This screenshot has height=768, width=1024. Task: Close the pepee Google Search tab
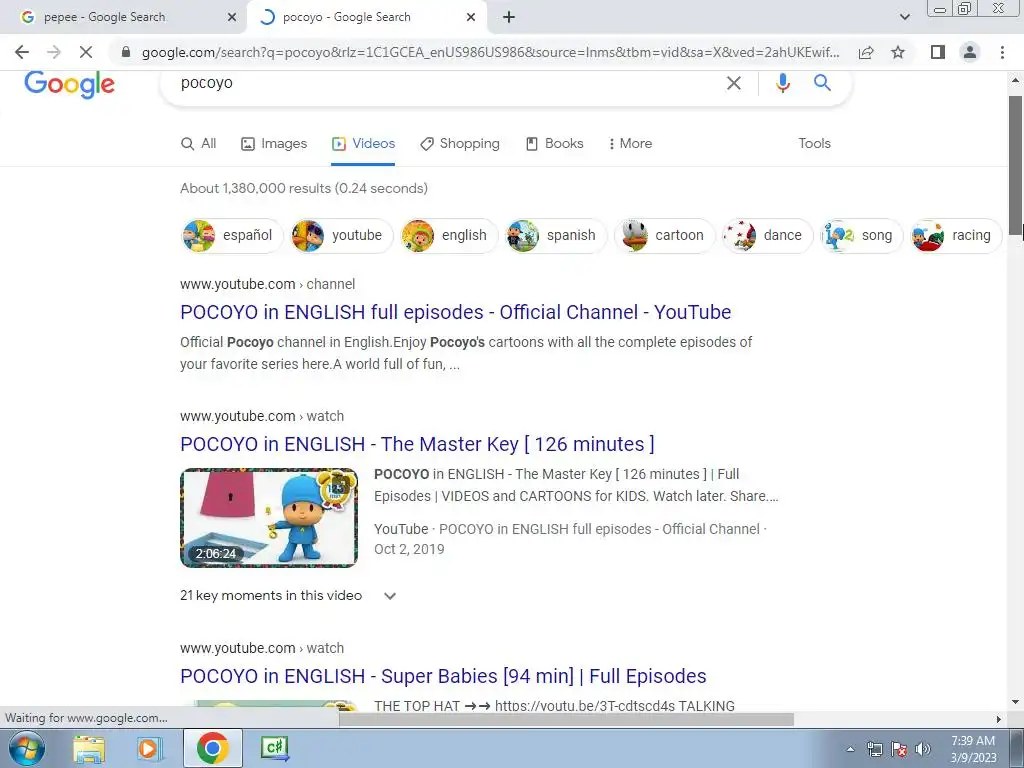[x=232, y=17]
